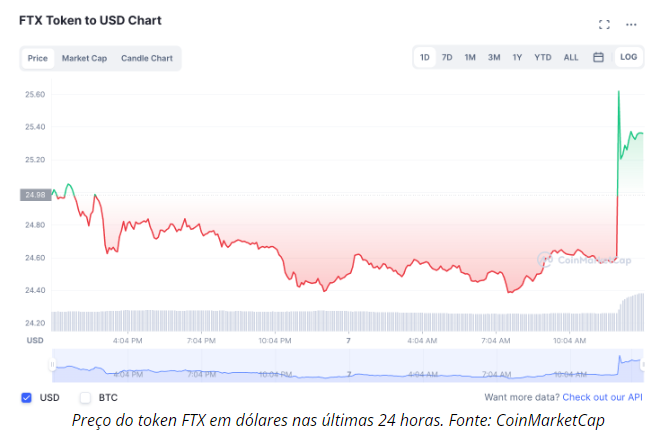Grab the left range navigator handle

click(x=52, y=365)
